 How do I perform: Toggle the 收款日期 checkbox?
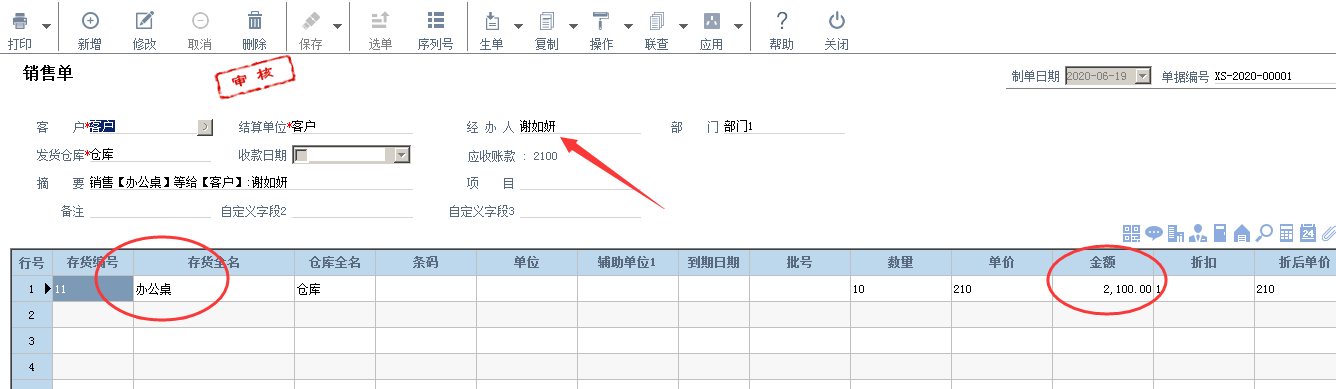302,155
